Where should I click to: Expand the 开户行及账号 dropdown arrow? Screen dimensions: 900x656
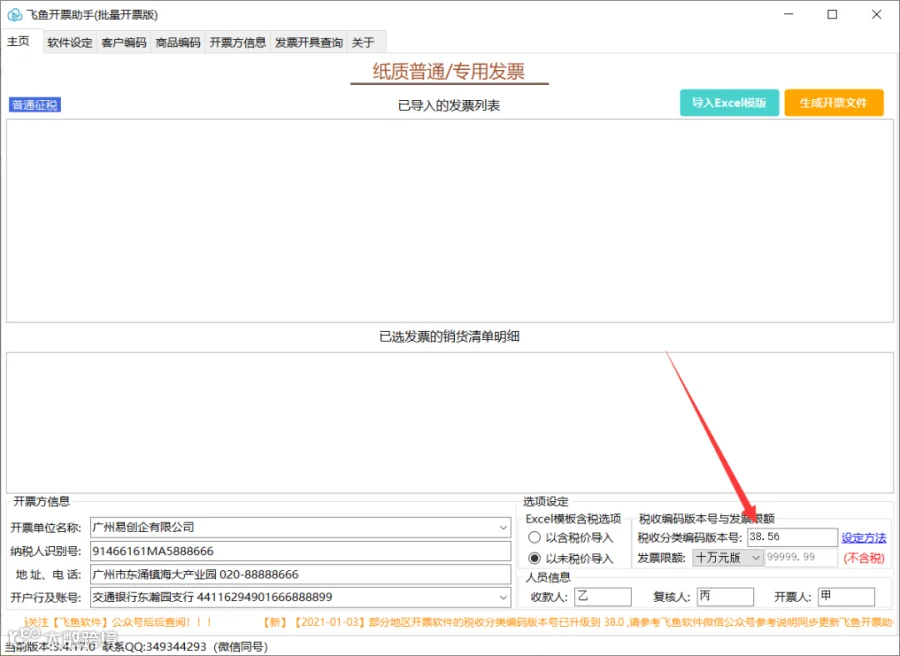(503, 597)
